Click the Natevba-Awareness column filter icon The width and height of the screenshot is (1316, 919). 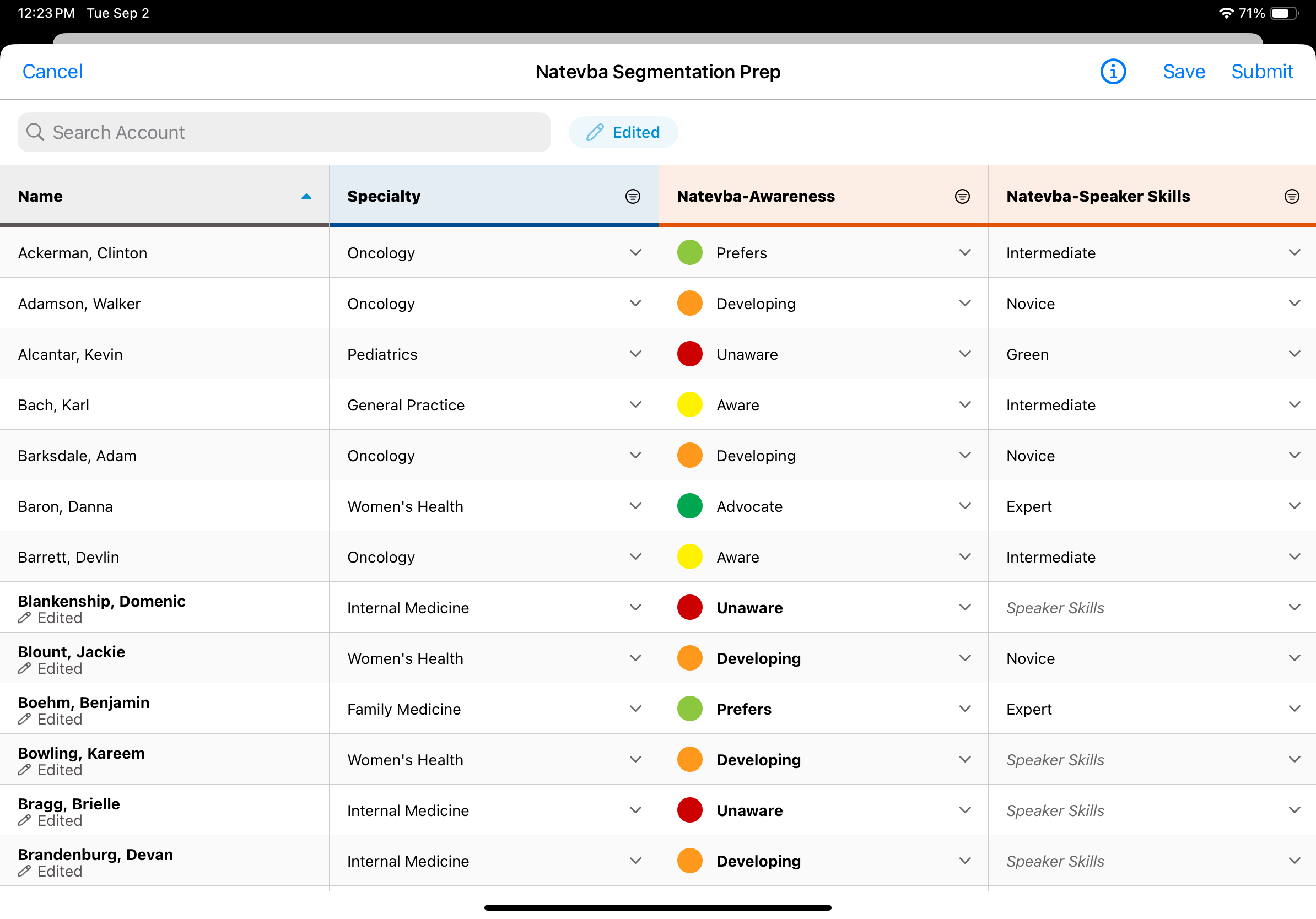962,197
